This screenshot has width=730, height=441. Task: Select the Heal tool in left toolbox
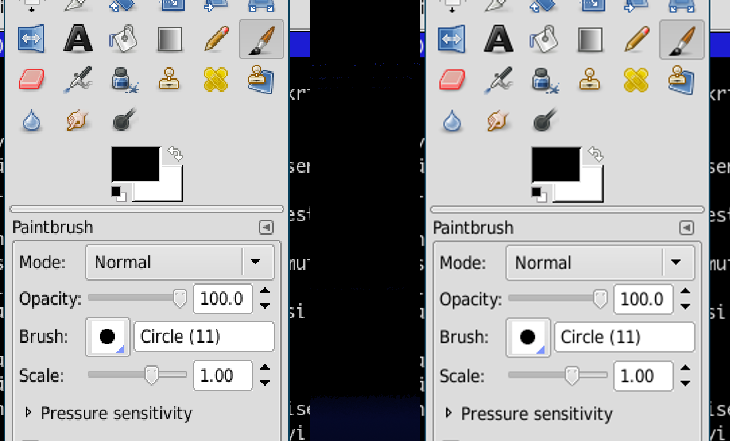click(216, 79)
